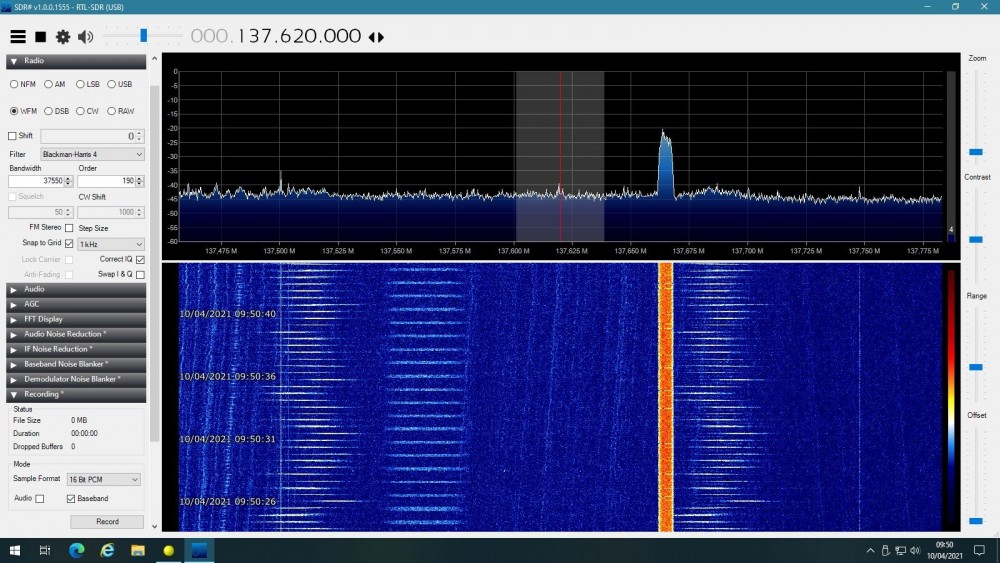Image resolution: width=1000 pixels, height=563 pixels.
Task: Open the Windows Start menu
Action: coord(15,550)
